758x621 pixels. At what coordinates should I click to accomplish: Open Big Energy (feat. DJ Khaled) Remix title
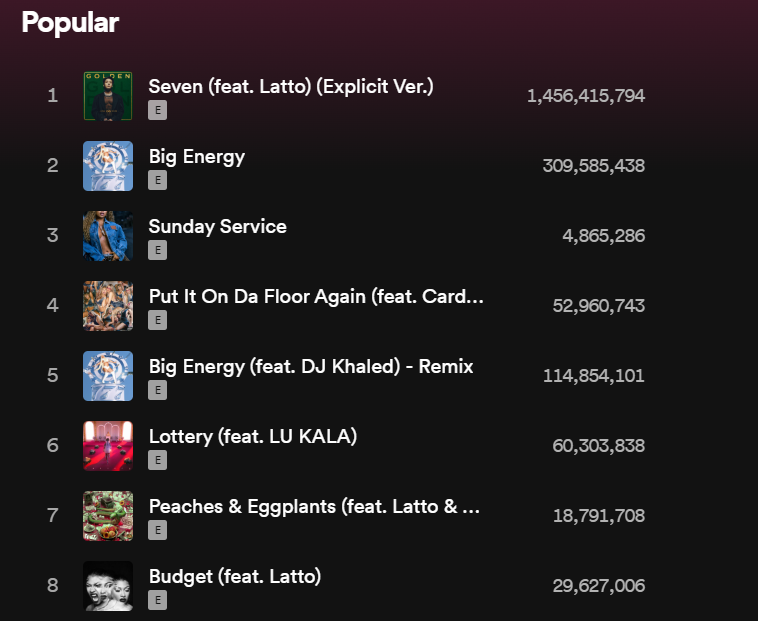311,366
